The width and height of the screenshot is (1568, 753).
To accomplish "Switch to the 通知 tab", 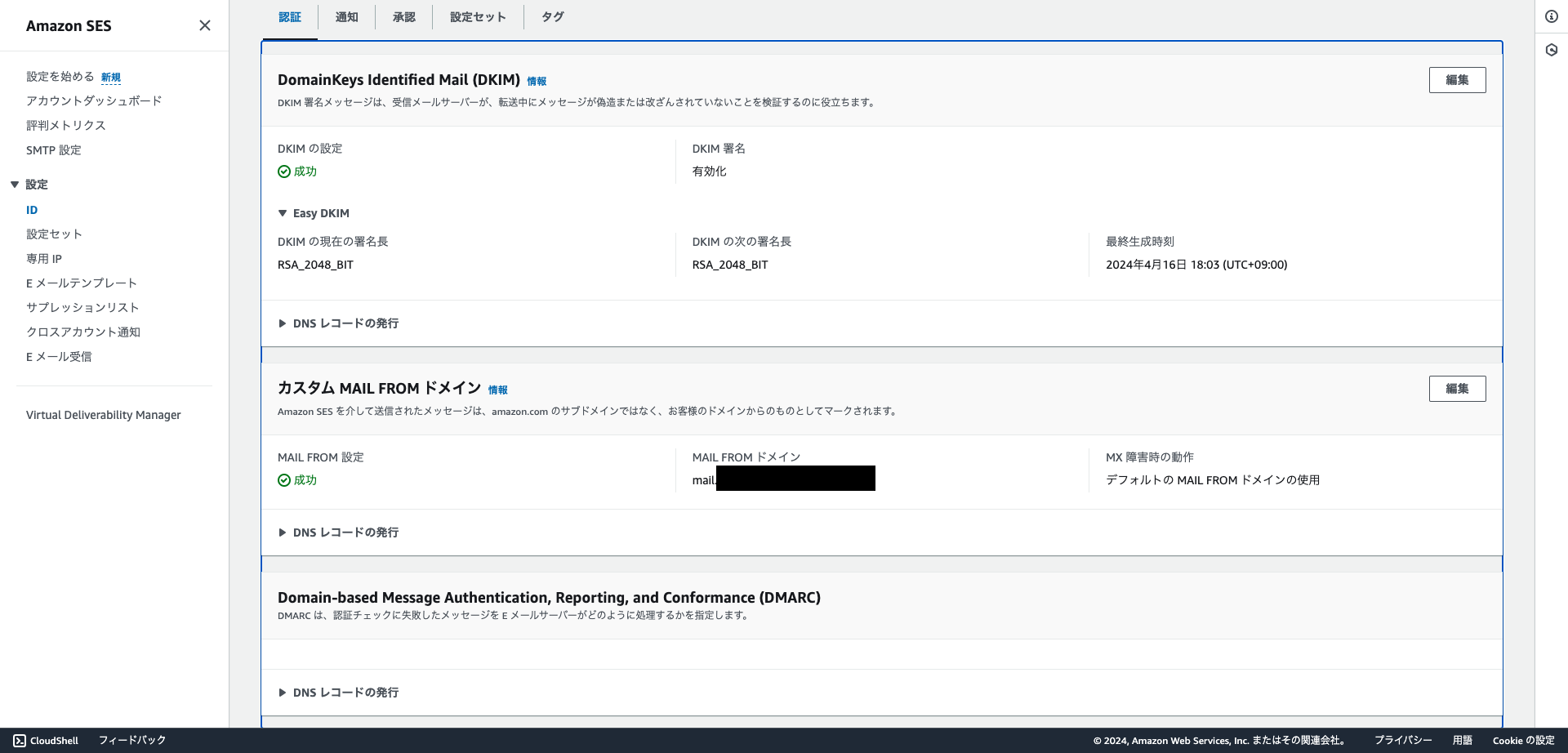I will click(x=347, y=17).
